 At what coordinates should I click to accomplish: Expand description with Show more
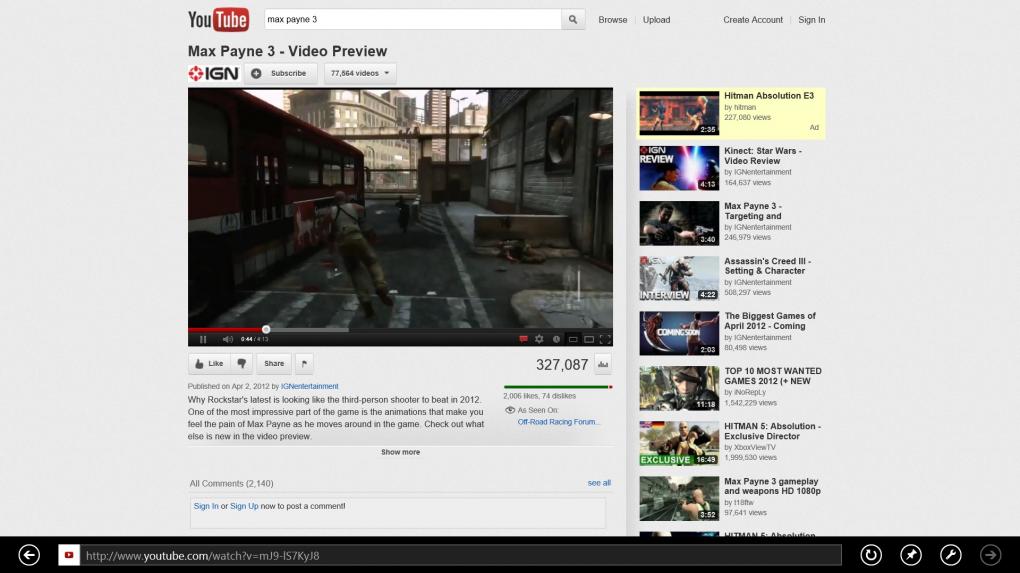click(x=400, y=452)
